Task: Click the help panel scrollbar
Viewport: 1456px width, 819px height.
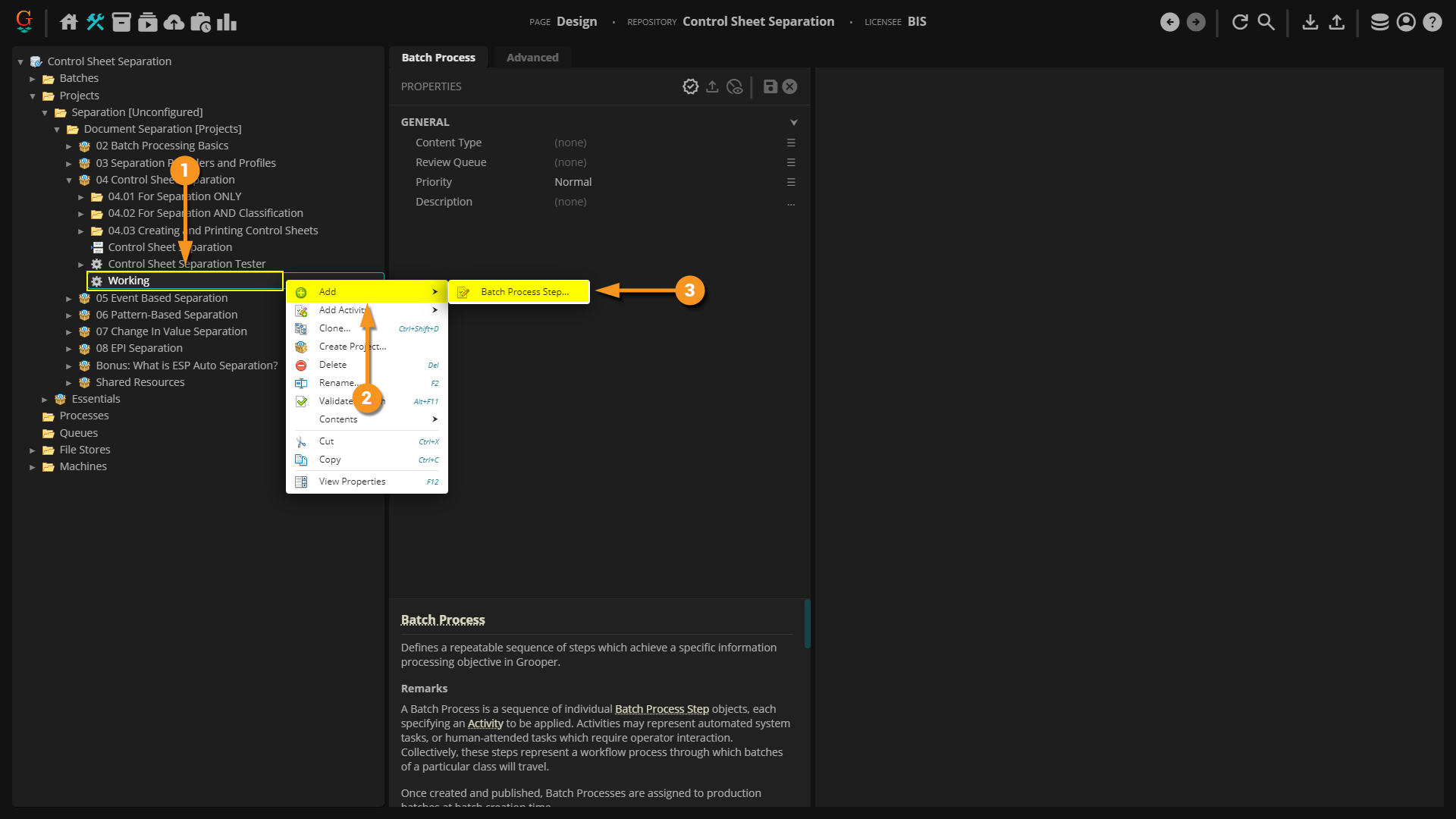Action: click(x=807, y=623)
